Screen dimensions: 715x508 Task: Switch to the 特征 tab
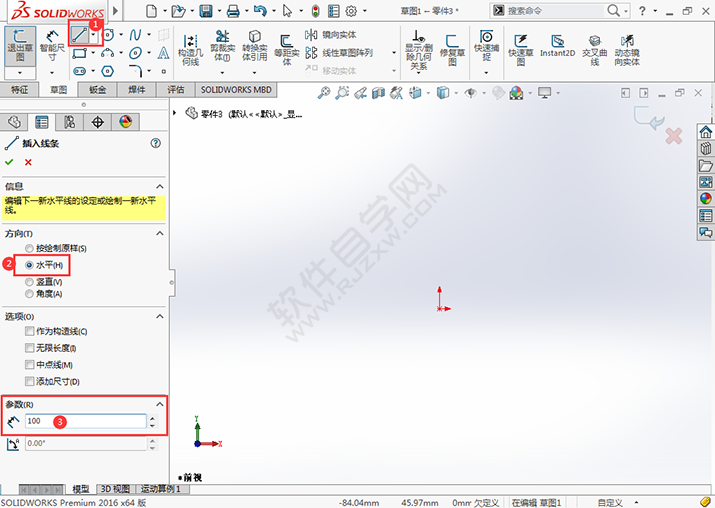coord(19,90)
